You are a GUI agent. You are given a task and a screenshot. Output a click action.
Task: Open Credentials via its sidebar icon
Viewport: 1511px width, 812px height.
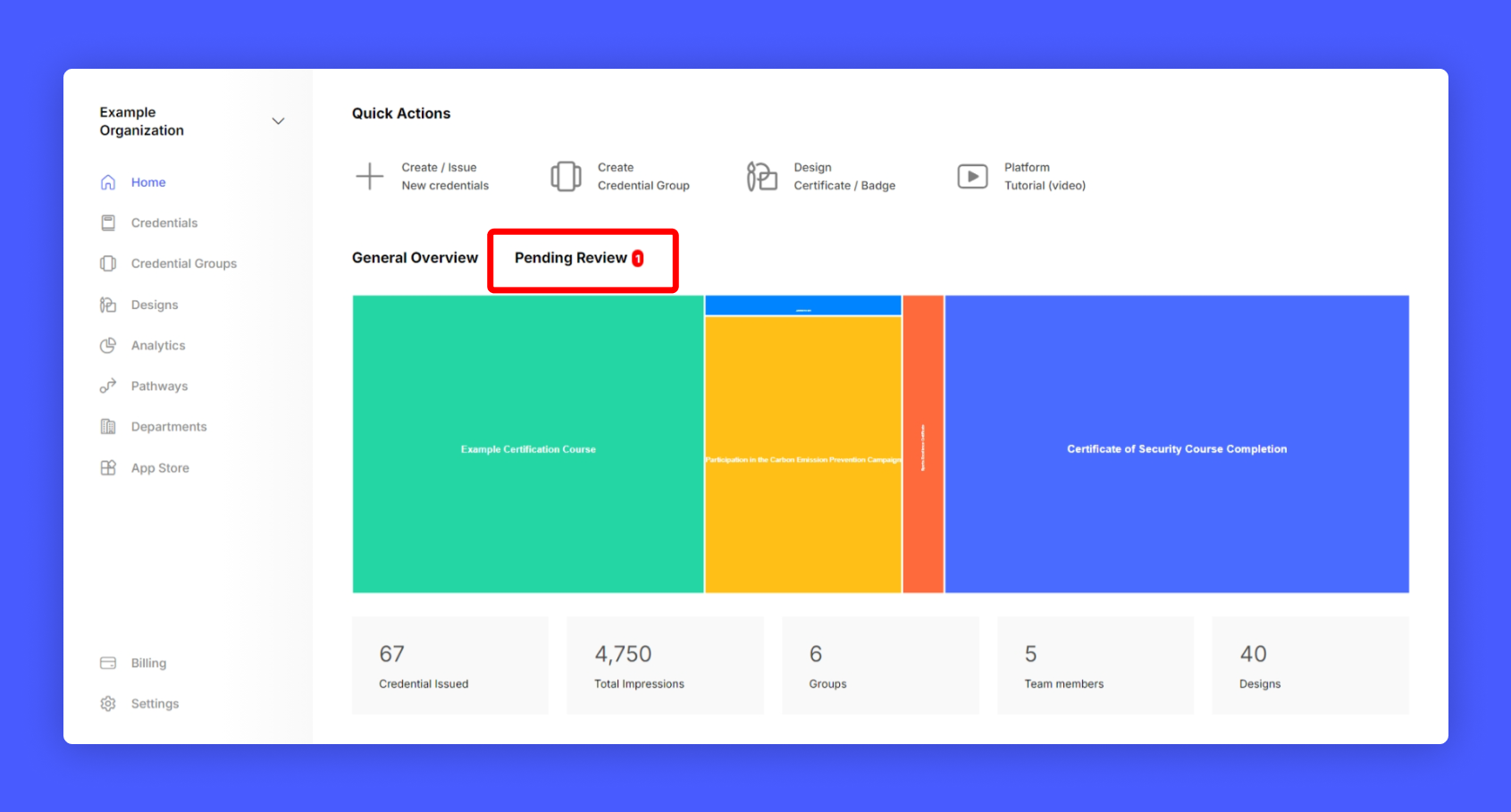point(108,223)
